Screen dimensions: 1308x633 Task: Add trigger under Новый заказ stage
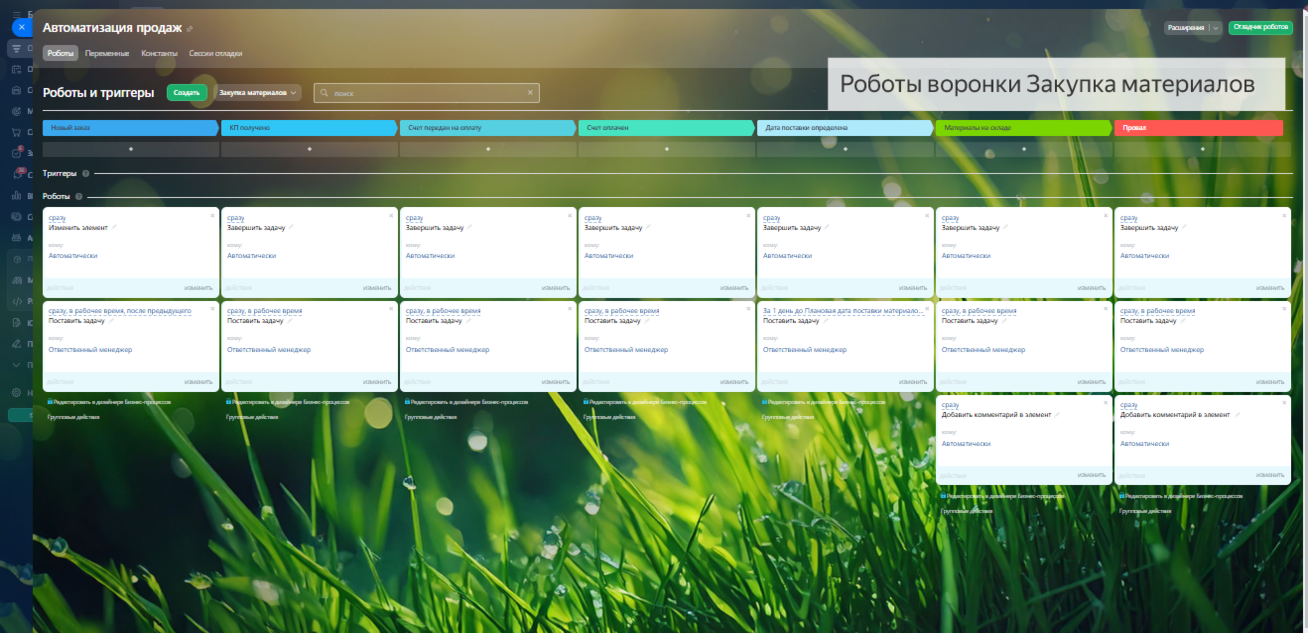[131, 149]
